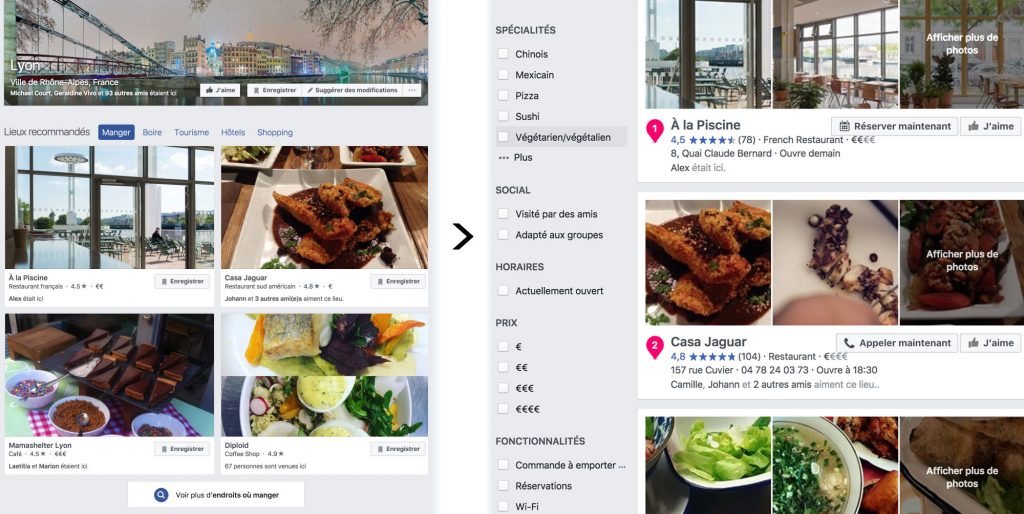Click Enregistrer bookmark for Diploid card
1024x514 pixels.
(398, 449)
